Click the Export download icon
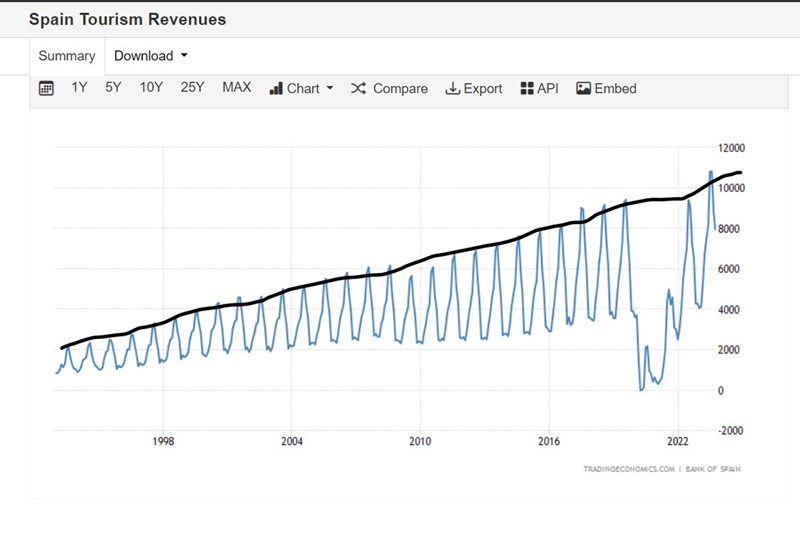This screenshot has height=534, width=800. [x=452, y=88]
